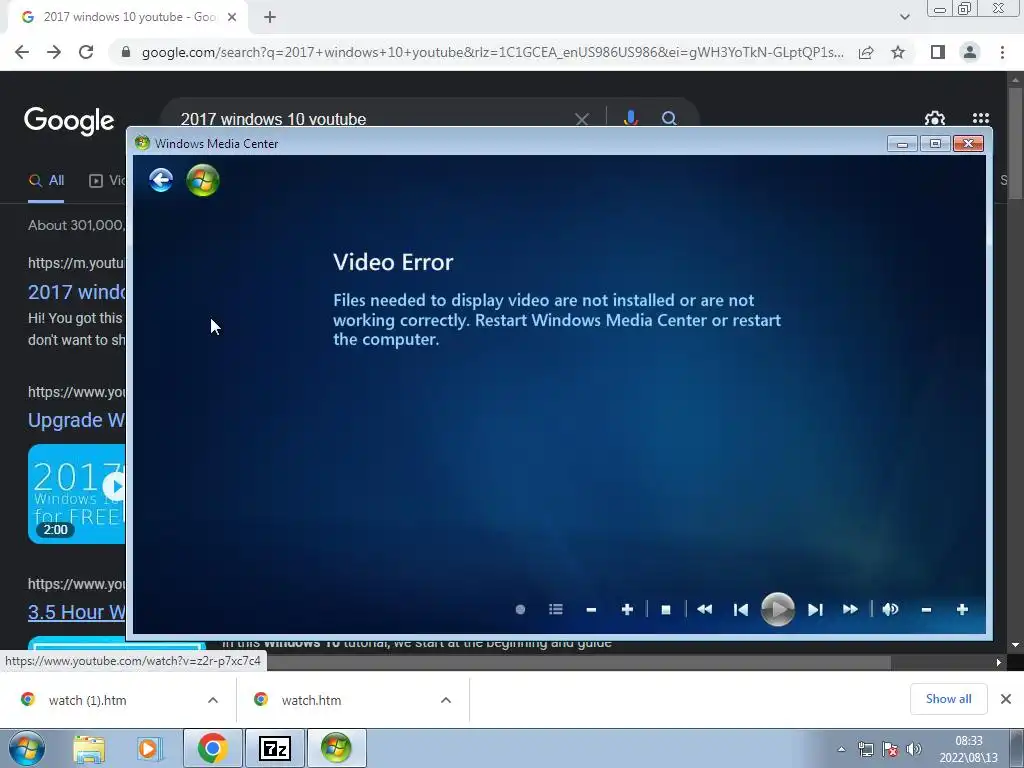
Task: Open the Chrome profile avatar
Action: pos(970,52)
